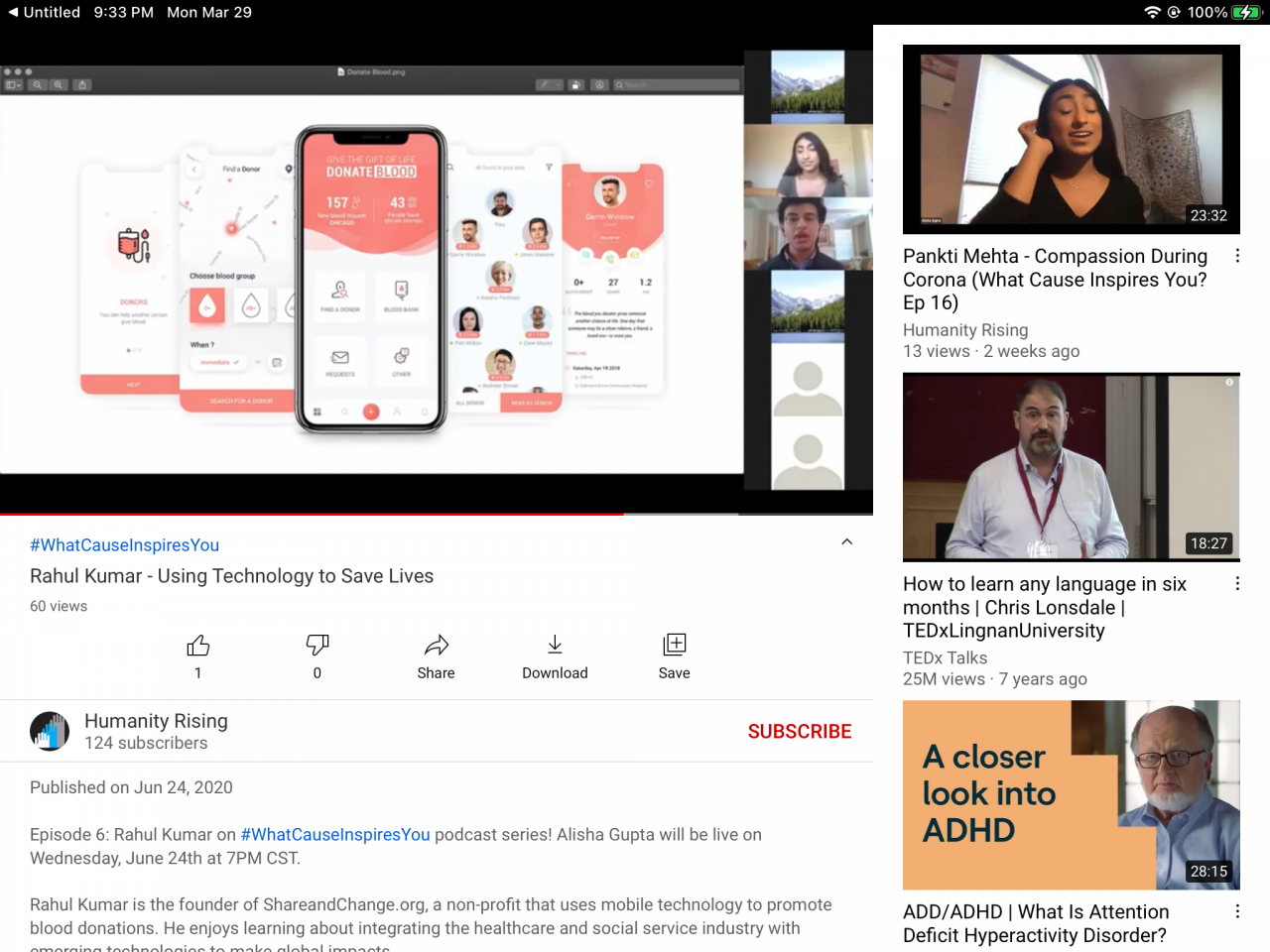Open the #WhatCauseInspiresYou hashtag above the title
1270x952 pixels.
point(124,545)
